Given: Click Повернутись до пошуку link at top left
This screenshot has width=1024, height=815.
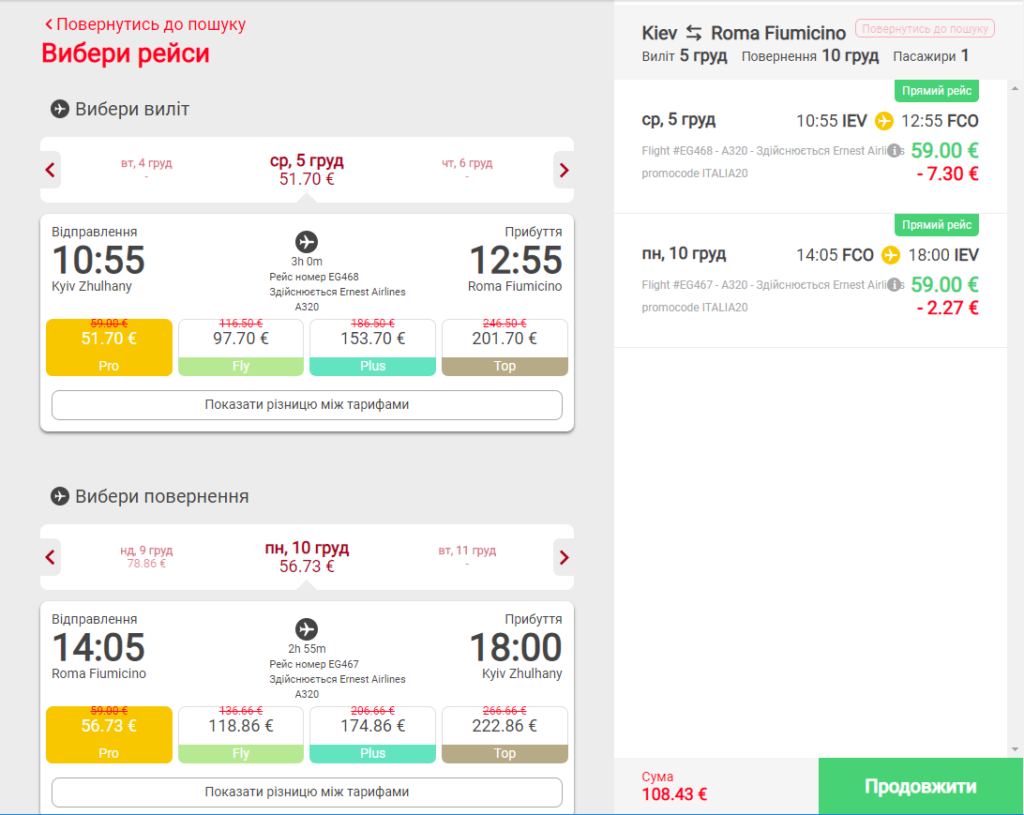Looking at the screenshot, I should [145, 24].
